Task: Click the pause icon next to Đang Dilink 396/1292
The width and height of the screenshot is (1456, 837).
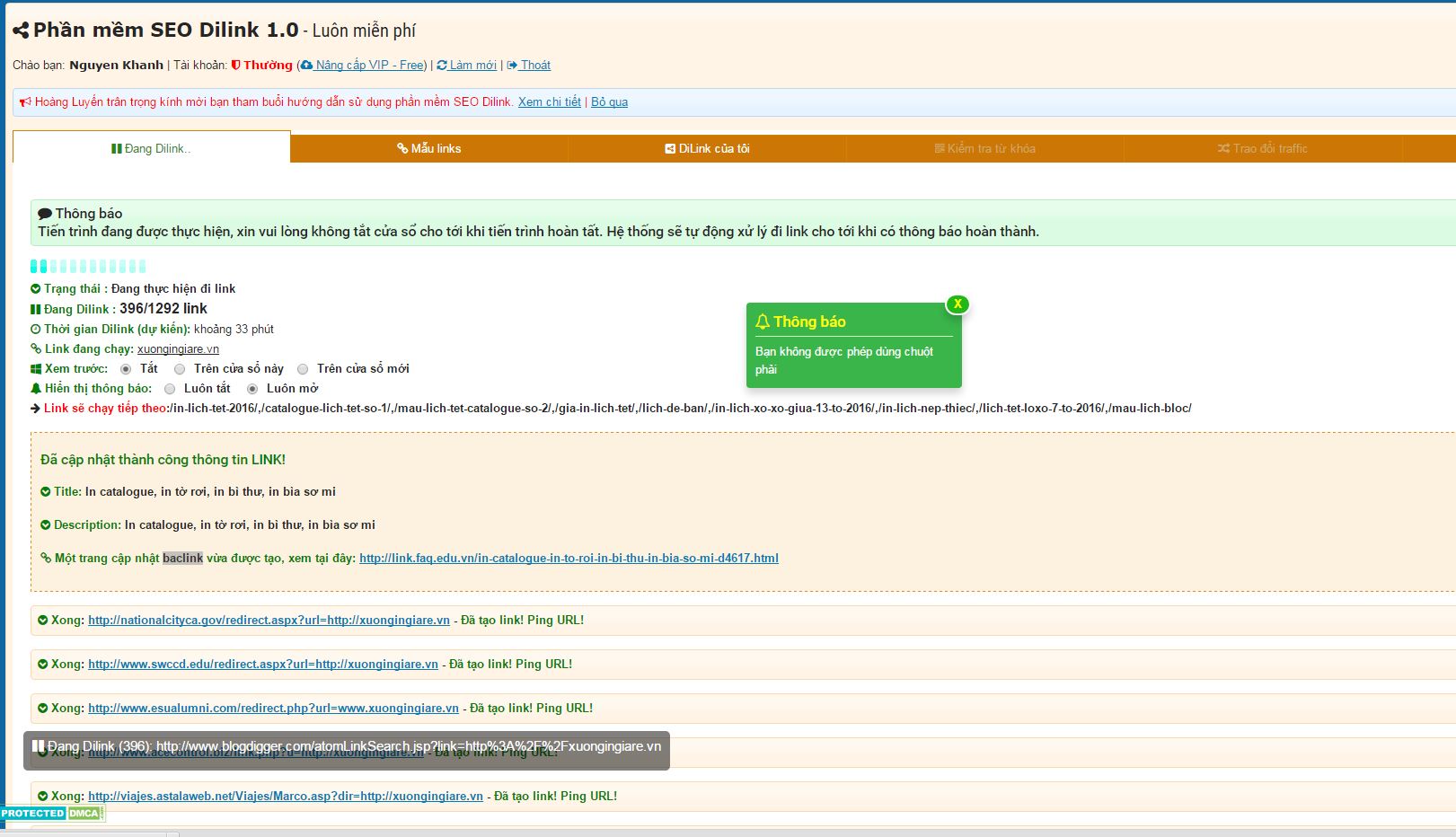Action: point(36,309)
